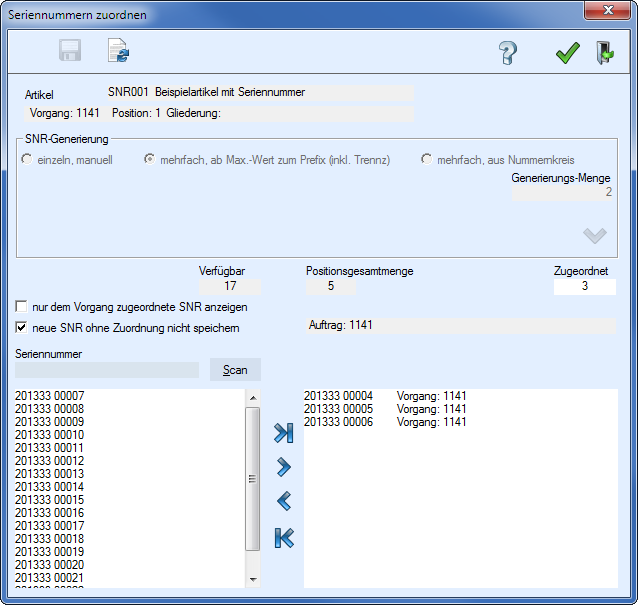
Task: Click the Seriennummer input field
Action: [107, 370]
